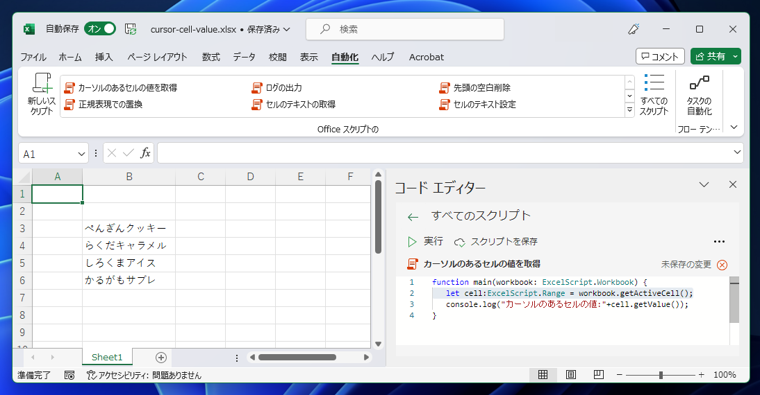Image resolution: width=760 pixels, height=395 pixels.
Task: Switch to the ホーム tab
Action: click(70, 57)
